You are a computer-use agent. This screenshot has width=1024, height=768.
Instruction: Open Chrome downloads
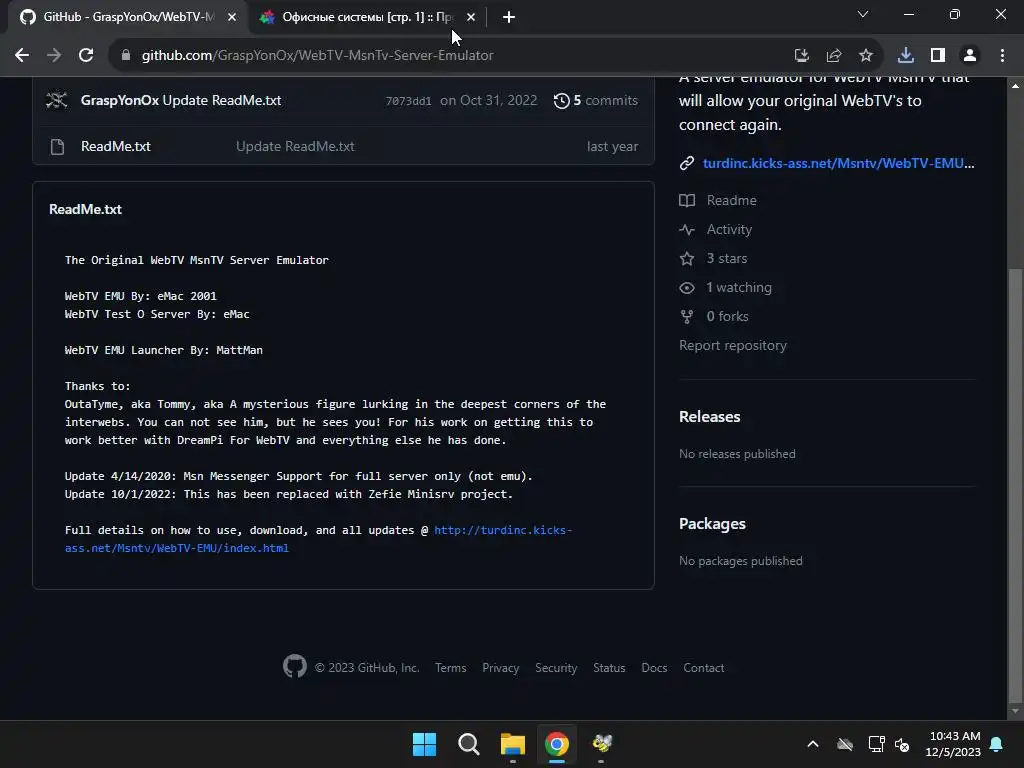pos(905,56)
